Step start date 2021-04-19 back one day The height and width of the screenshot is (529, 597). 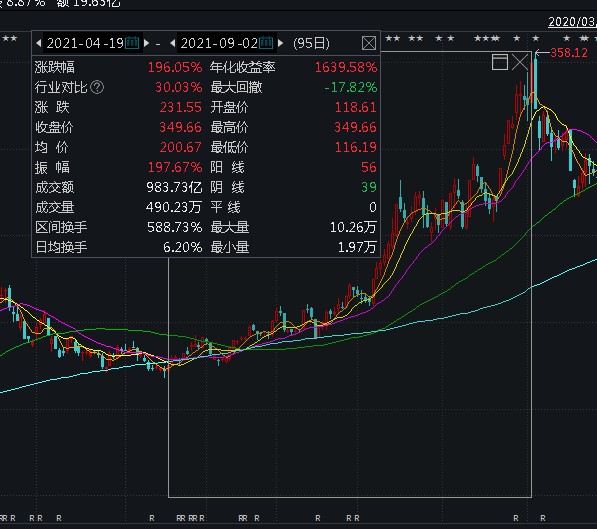(38, 43)
